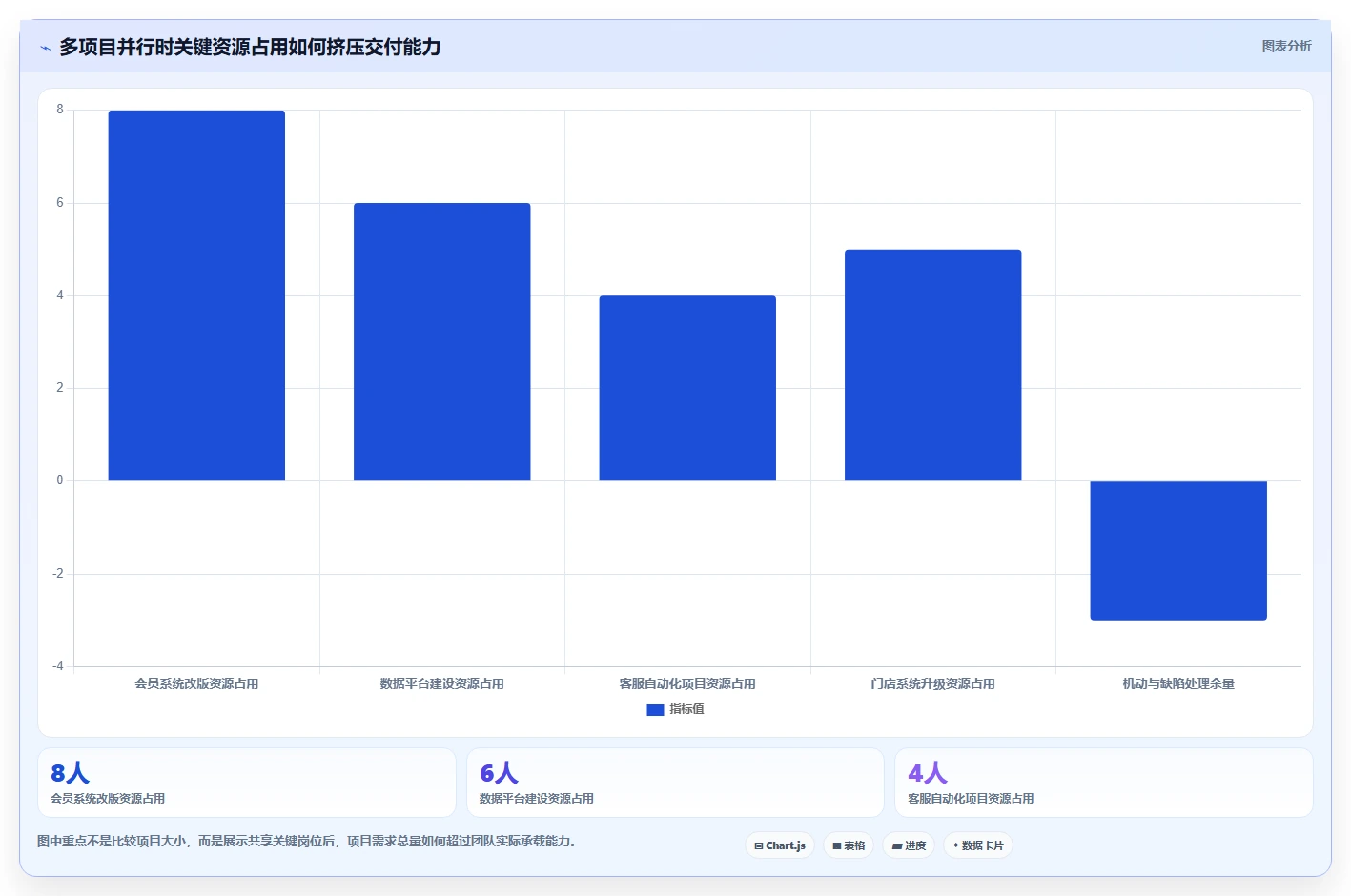Click the x-axis label 客服自动化项目资源占用
This screenshot has width=1351, height=896.
coord(687,684)
